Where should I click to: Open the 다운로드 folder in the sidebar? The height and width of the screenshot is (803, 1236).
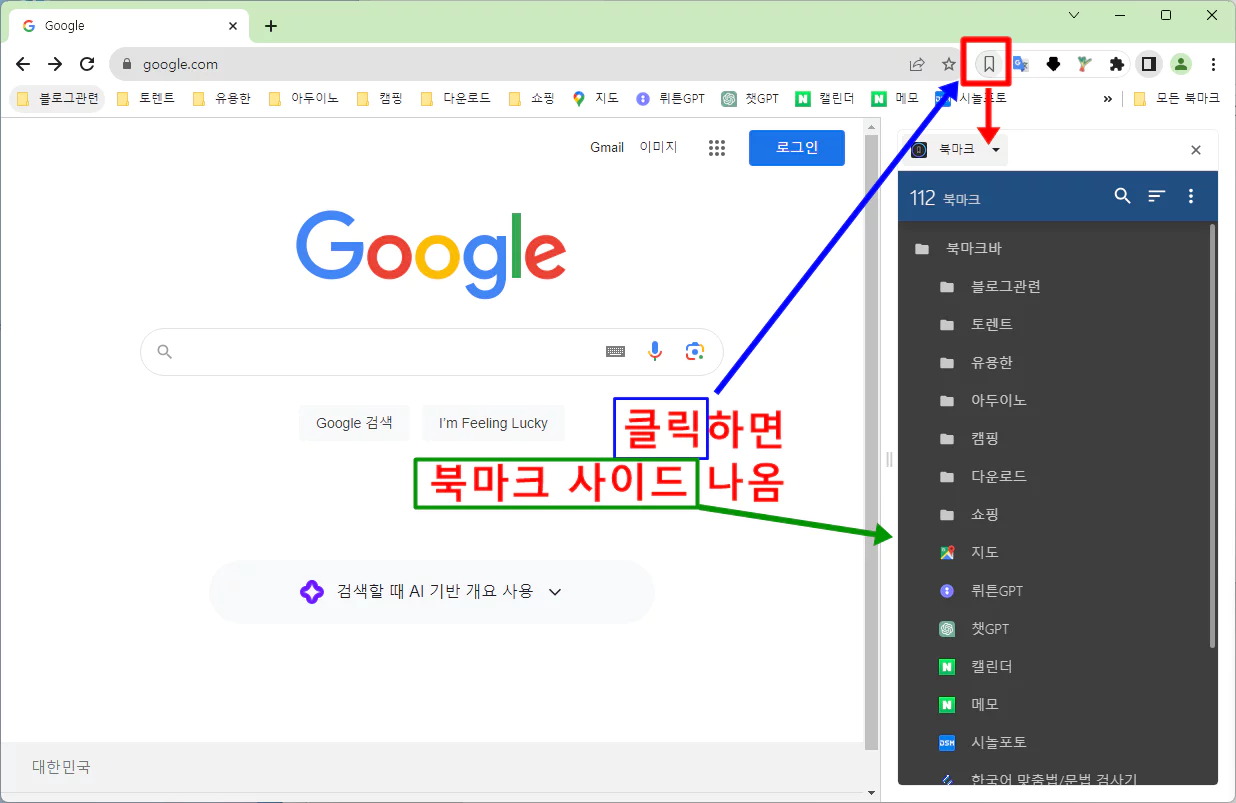(1054, 477)
